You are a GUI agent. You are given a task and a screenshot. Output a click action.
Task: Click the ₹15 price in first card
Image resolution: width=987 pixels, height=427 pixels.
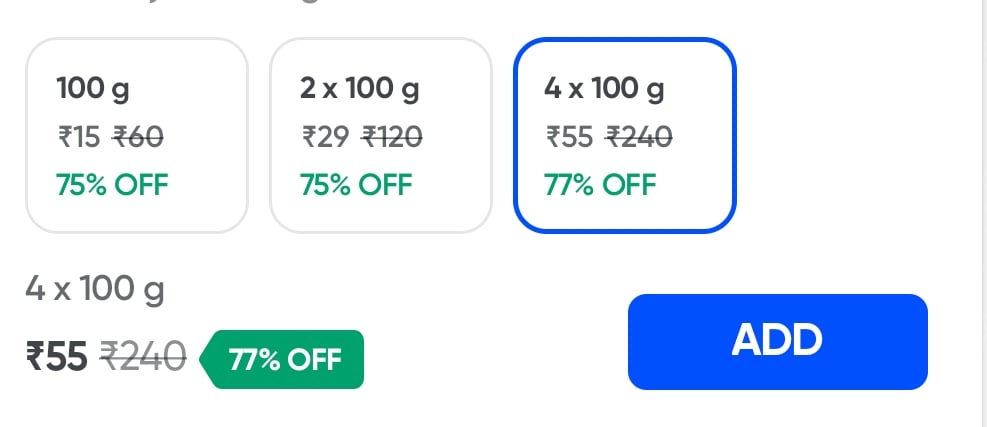(79, 137)
